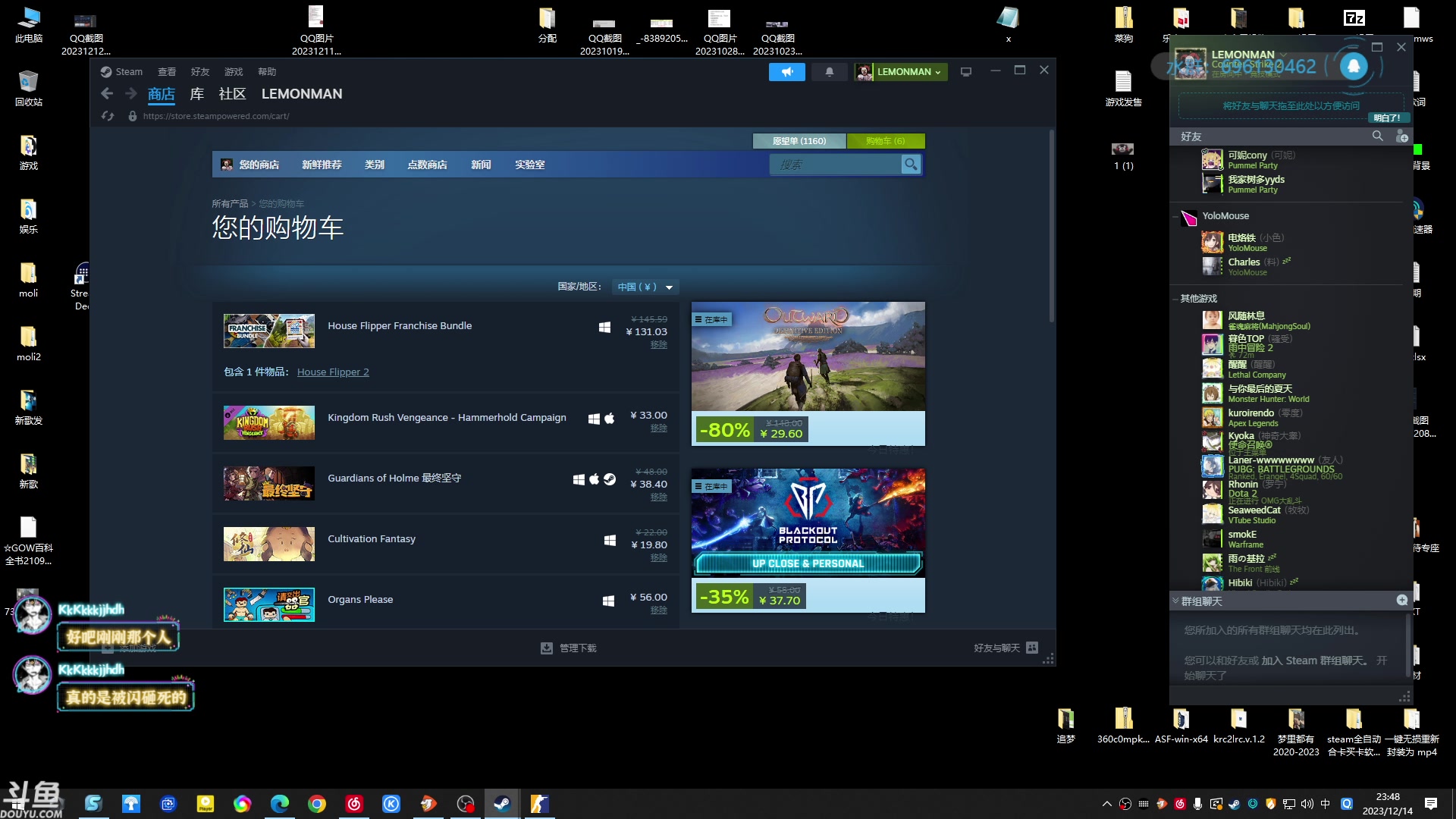Remove Guardians of Holme from cart

point(658,497)
